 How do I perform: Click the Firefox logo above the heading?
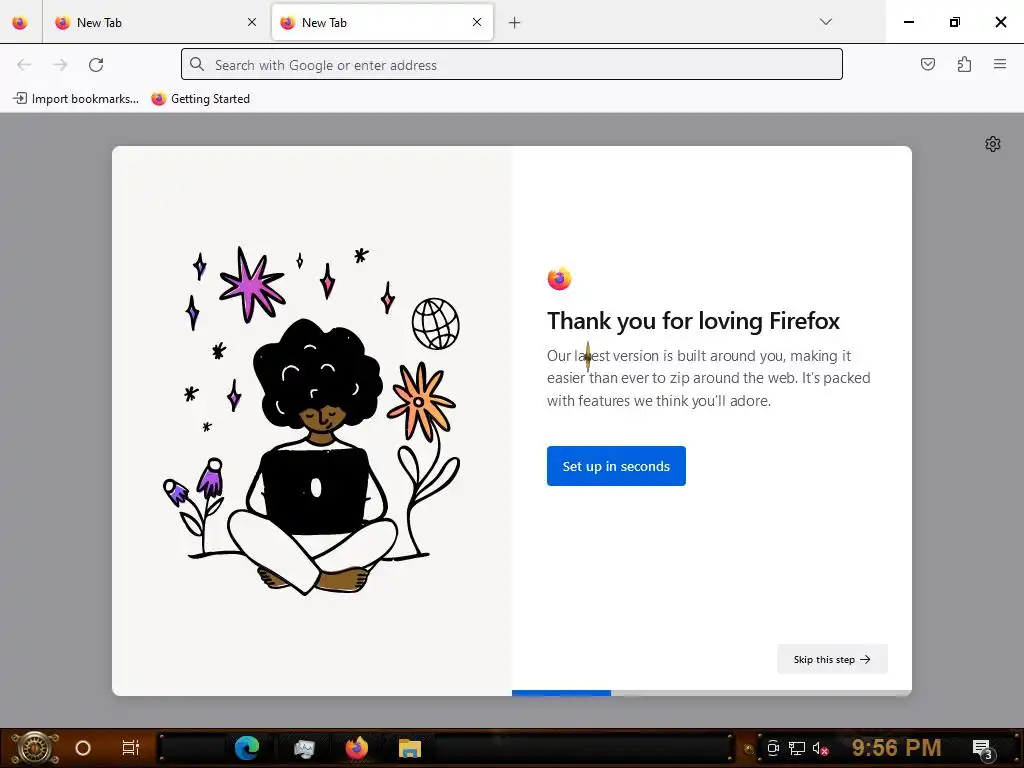pyautogui.click(x=559, y=279)
